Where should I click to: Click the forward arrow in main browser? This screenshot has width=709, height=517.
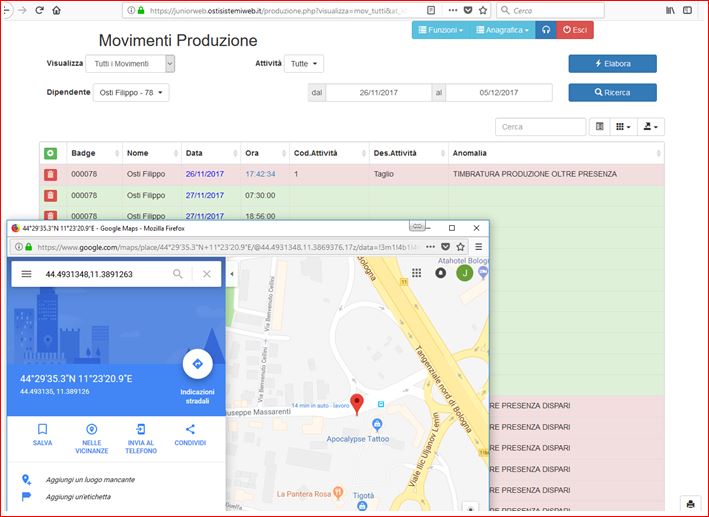tap(22, 10)
